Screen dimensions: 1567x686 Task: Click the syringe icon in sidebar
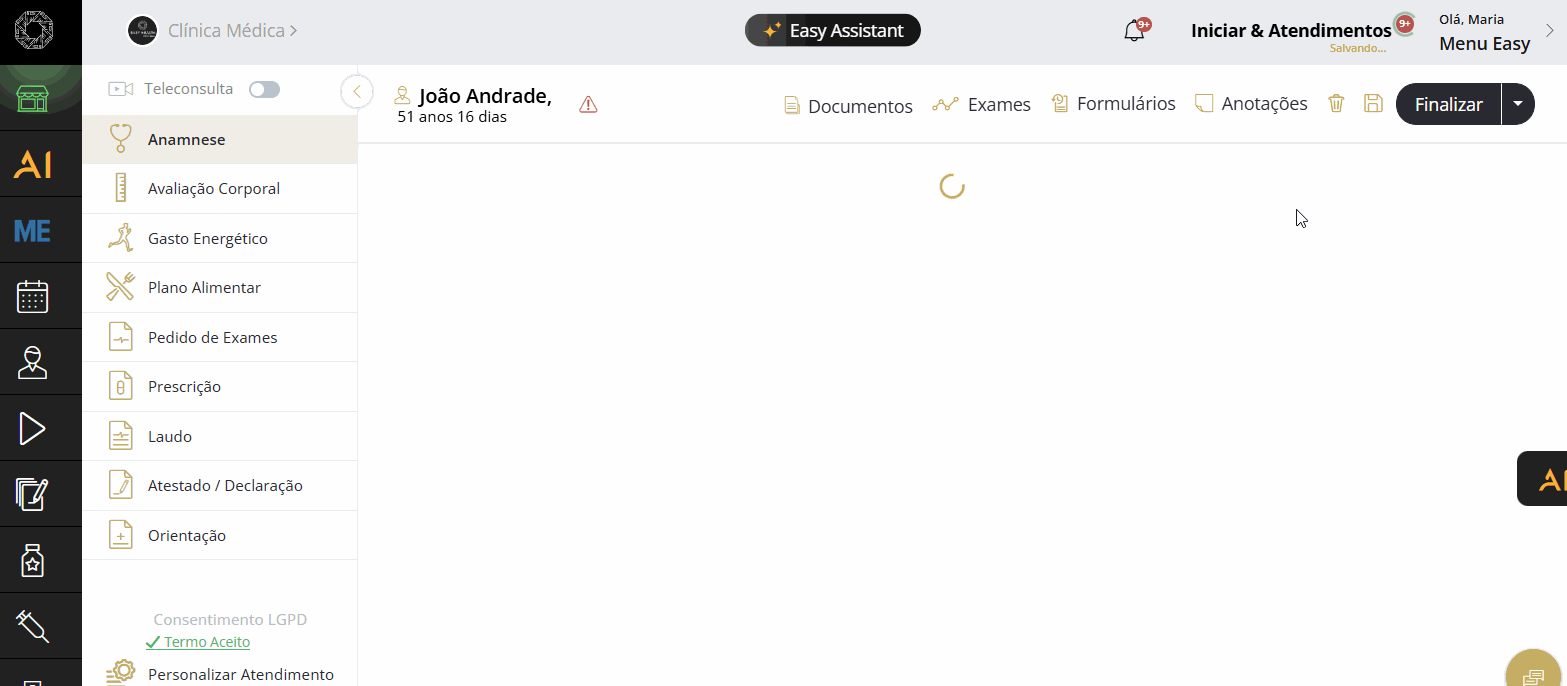point(33,627)
